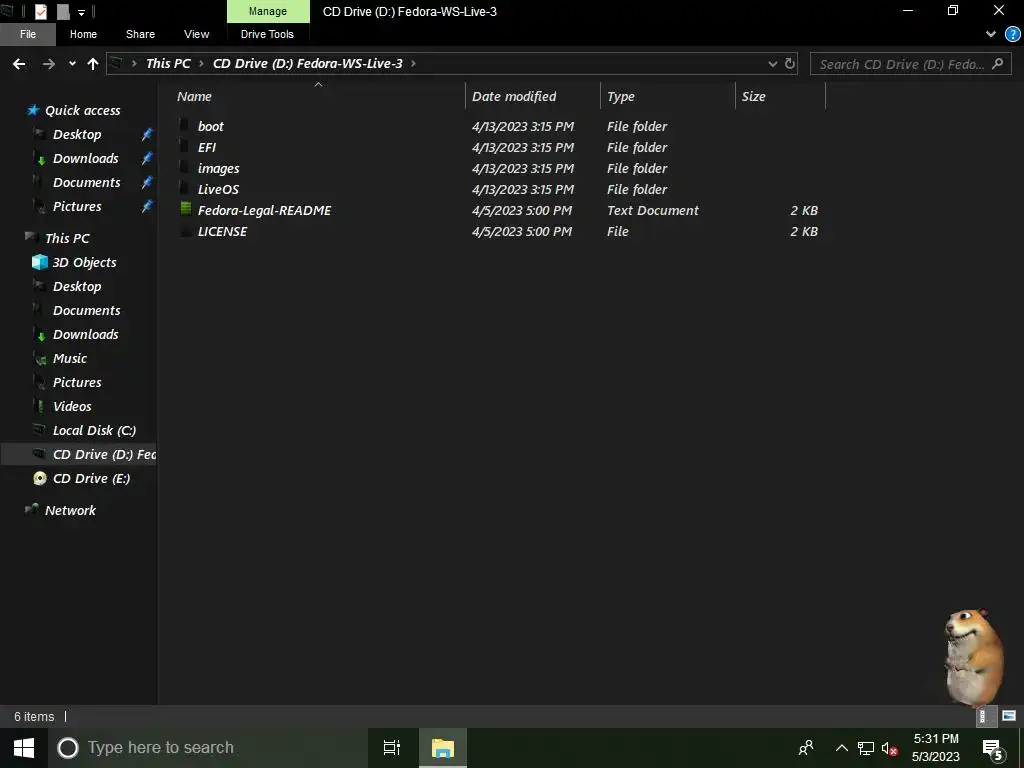Open Quick access in the sidebar

82,110
